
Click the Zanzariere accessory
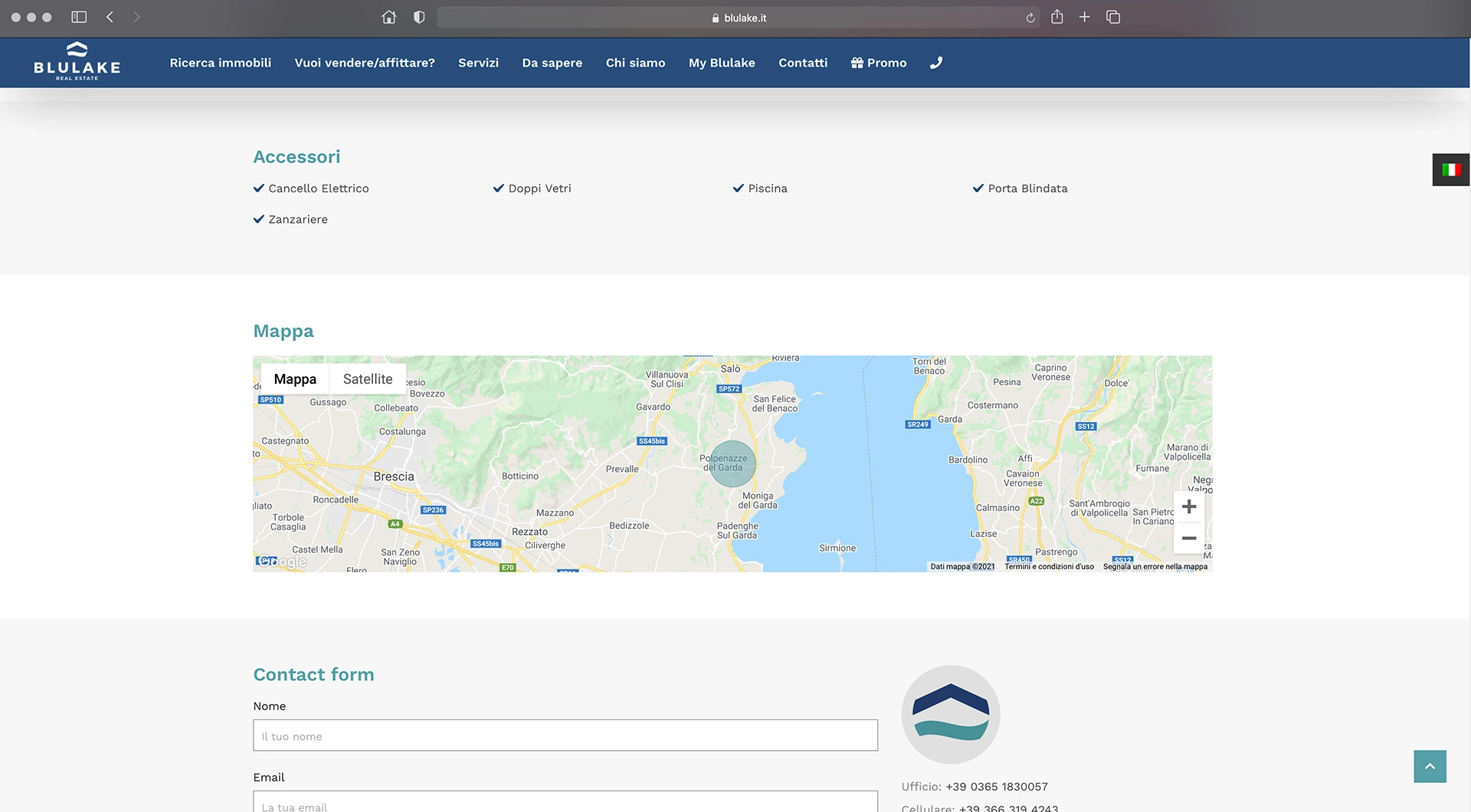[290, 219]
